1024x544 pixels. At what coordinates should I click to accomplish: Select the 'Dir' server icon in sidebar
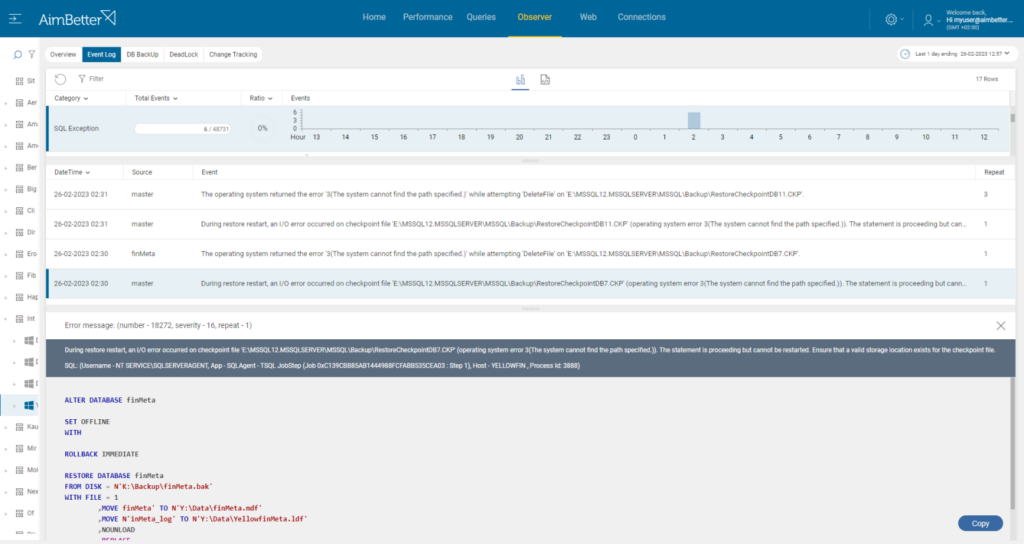click(19, 232)
